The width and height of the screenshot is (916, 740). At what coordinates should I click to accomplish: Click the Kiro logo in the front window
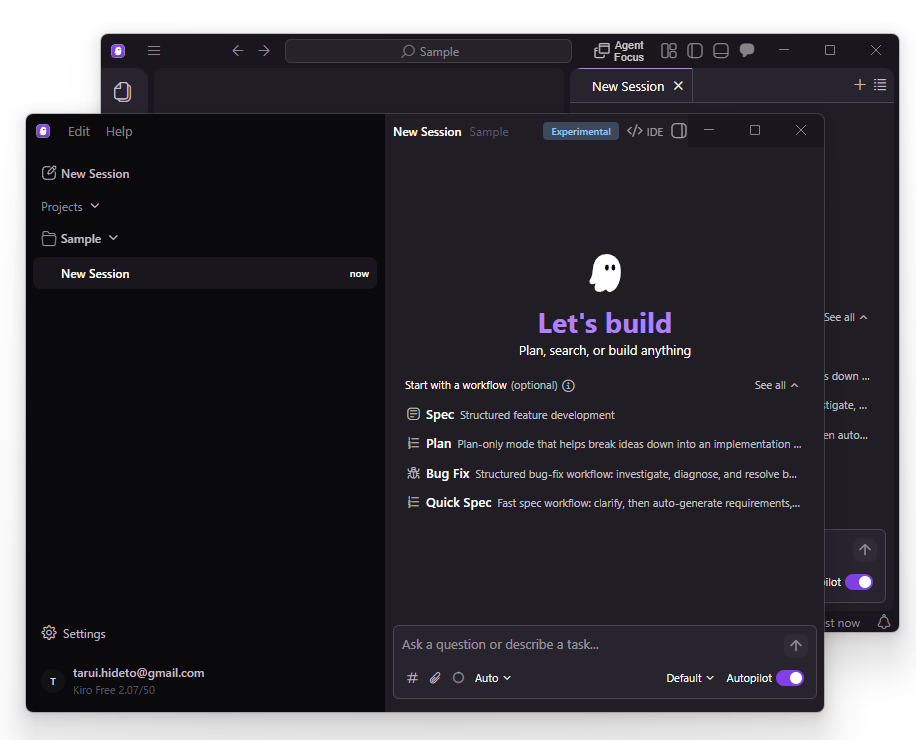[43, 131]
